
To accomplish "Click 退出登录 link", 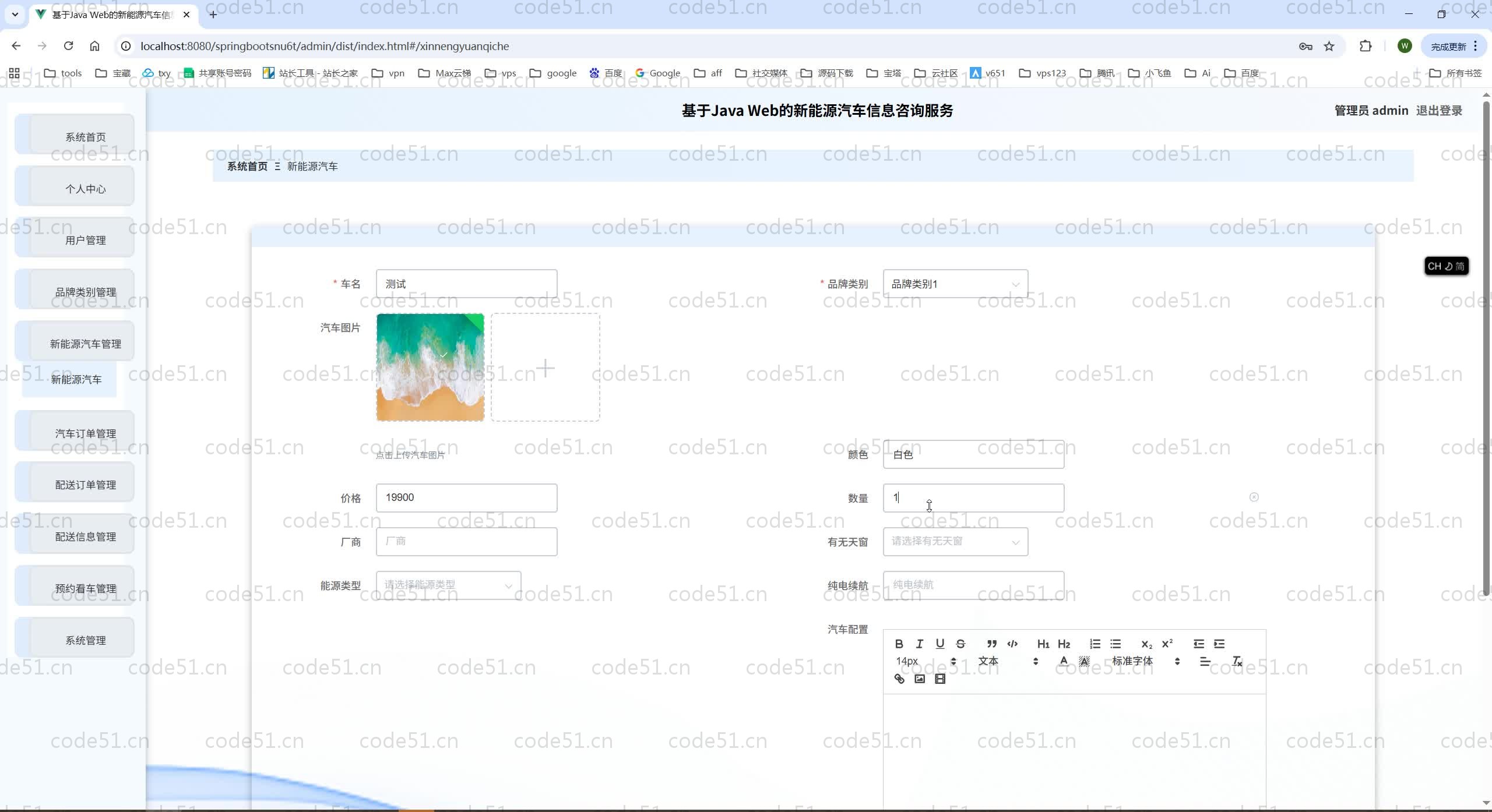I will click(1438, 111).
